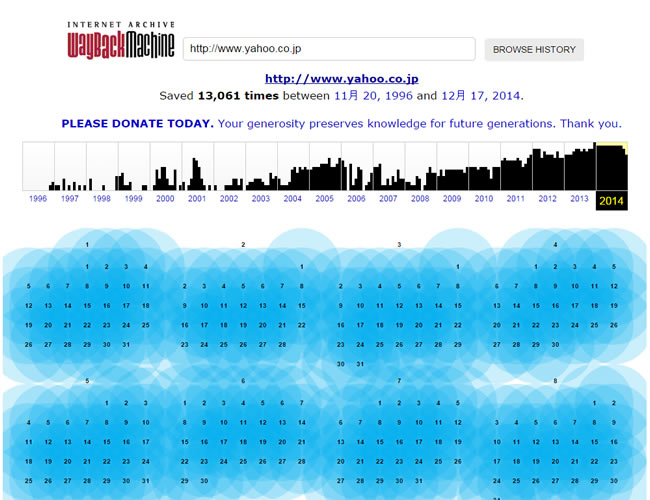This screenshot has width=650, height=500.
Task: Open snapshot for day 30 in month 4
Action: click(x=555, y=345)
